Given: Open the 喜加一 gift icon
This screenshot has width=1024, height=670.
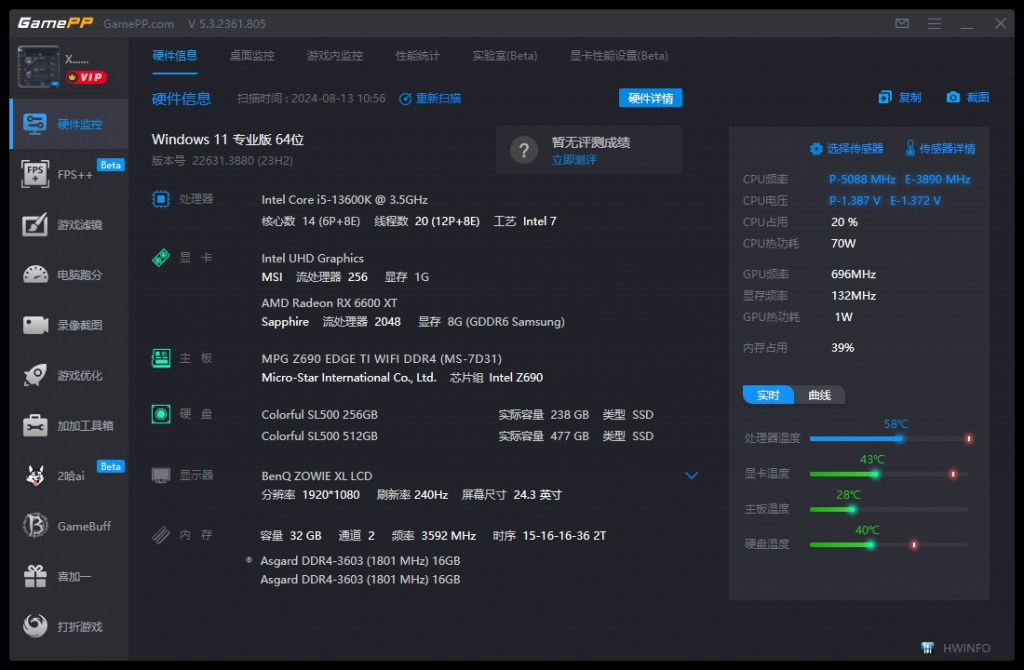Looking at the screenshot, I should tap(35, 577).
